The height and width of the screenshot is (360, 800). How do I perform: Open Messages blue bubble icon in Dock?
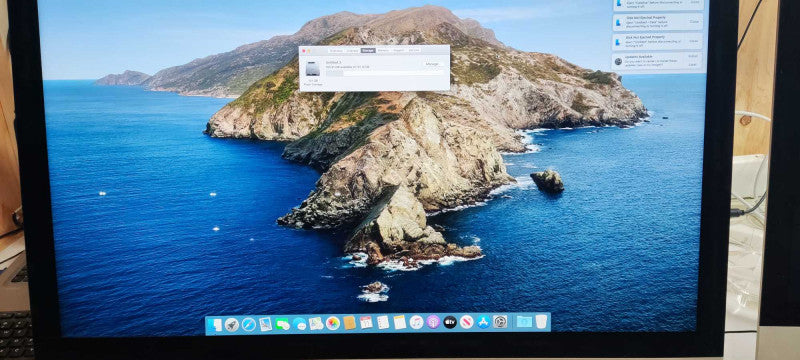[299, 324]
